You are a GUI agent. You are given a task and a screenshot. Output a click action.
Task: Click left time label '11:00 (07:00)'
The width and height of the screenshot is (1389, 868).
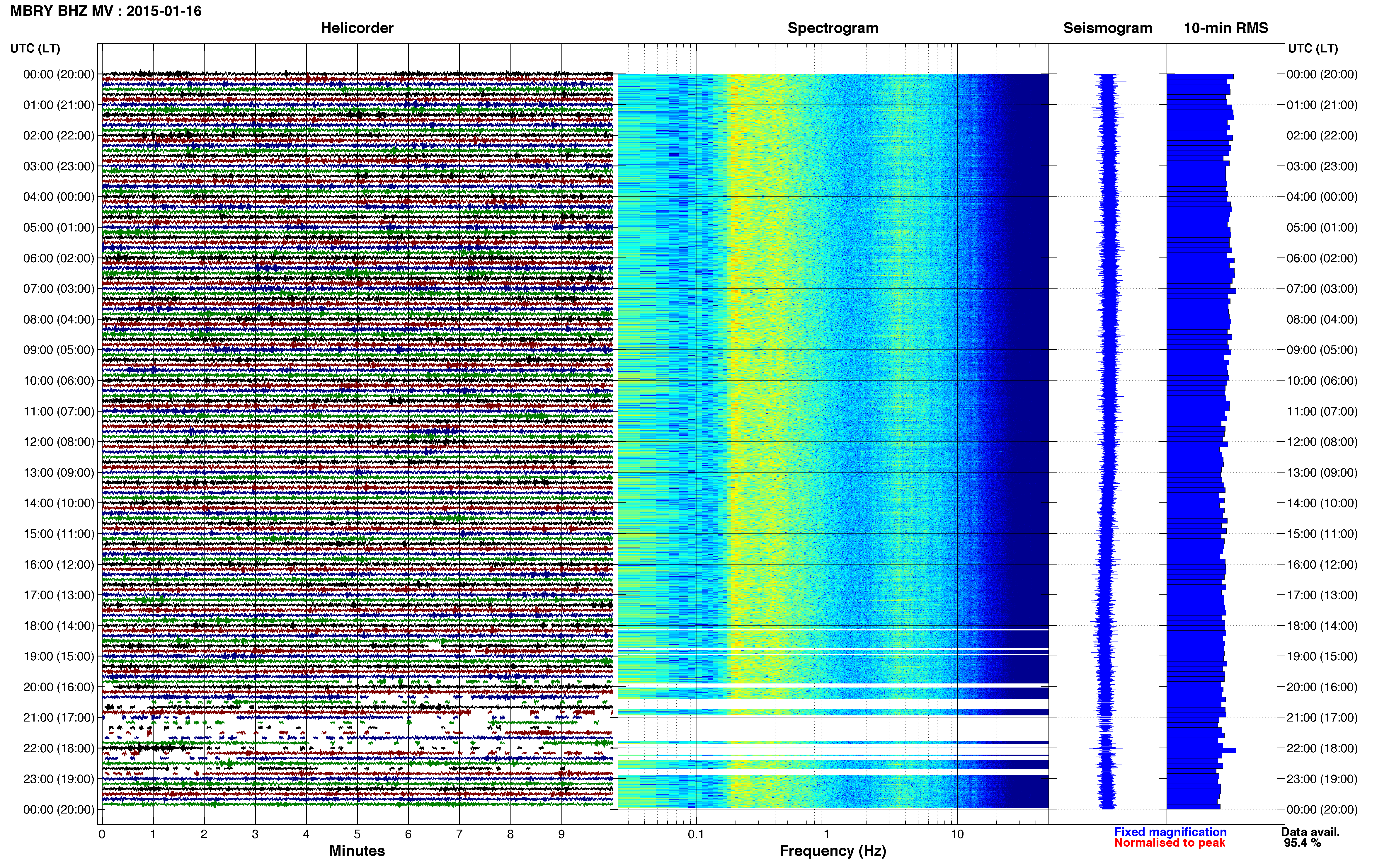click(59, 411)
